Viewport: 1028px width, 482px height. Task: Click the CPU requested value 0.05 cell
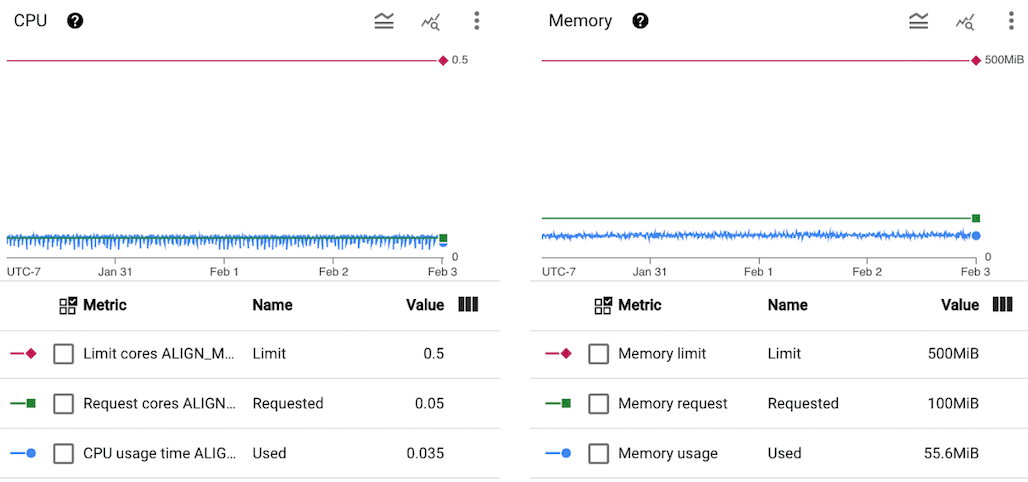tap(429, 404)
